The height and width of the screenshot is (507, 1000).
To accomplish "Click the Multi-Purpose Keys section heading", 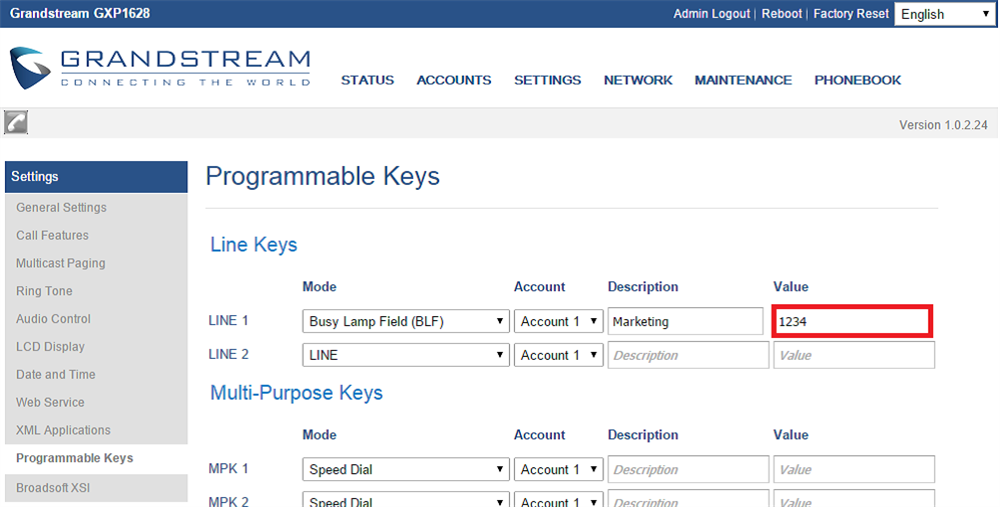I will tap(297, 393).
